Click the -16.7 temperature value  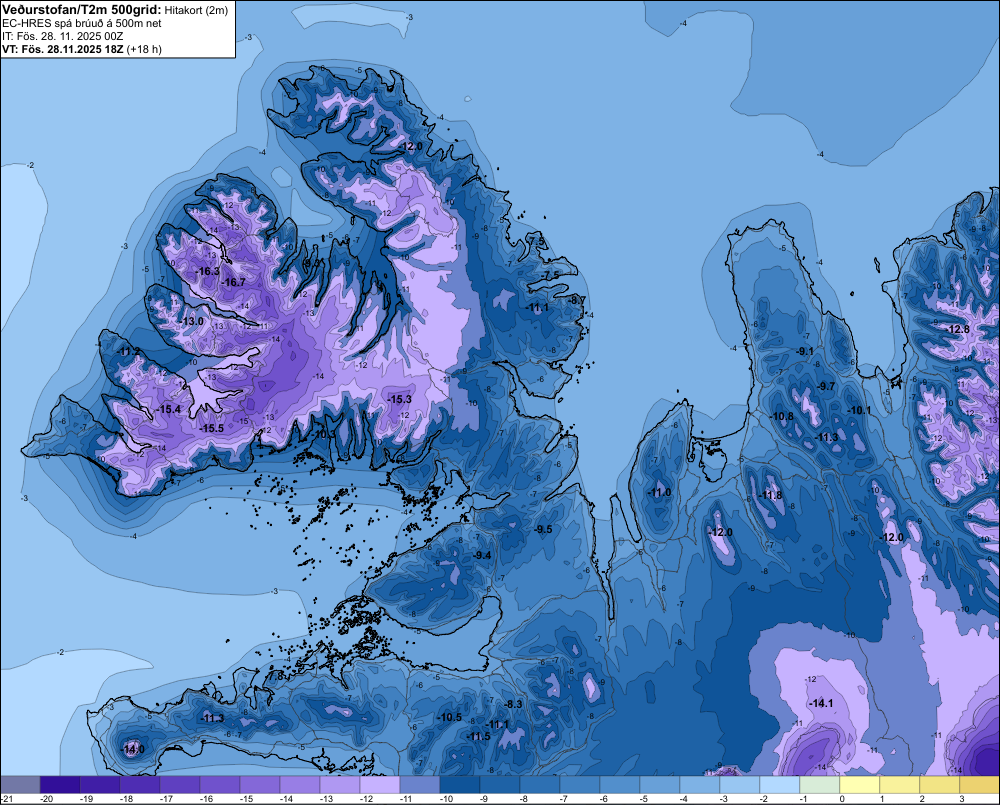[x=234, y=282]
